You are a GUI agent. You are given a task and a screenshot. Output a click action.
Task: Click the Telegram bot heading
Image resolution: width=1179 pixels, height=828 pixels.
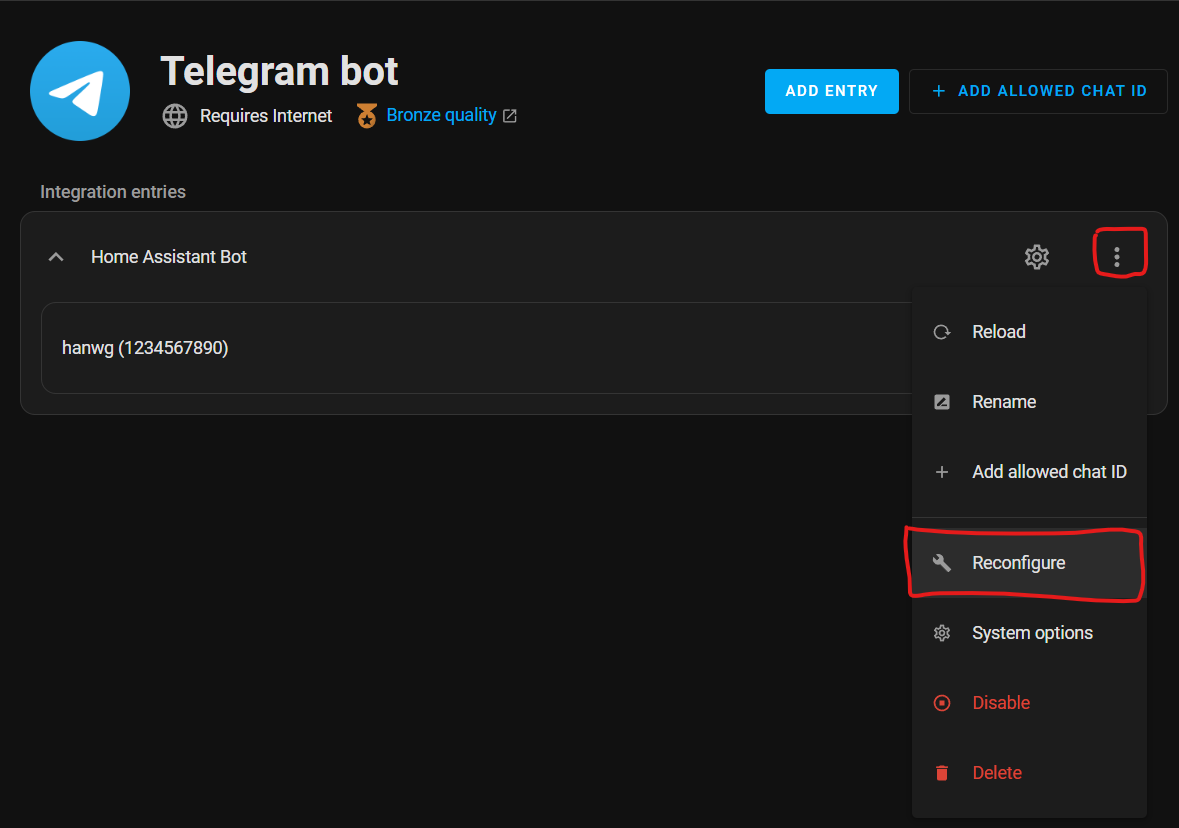pyautogui.click(x=279, y=71)
